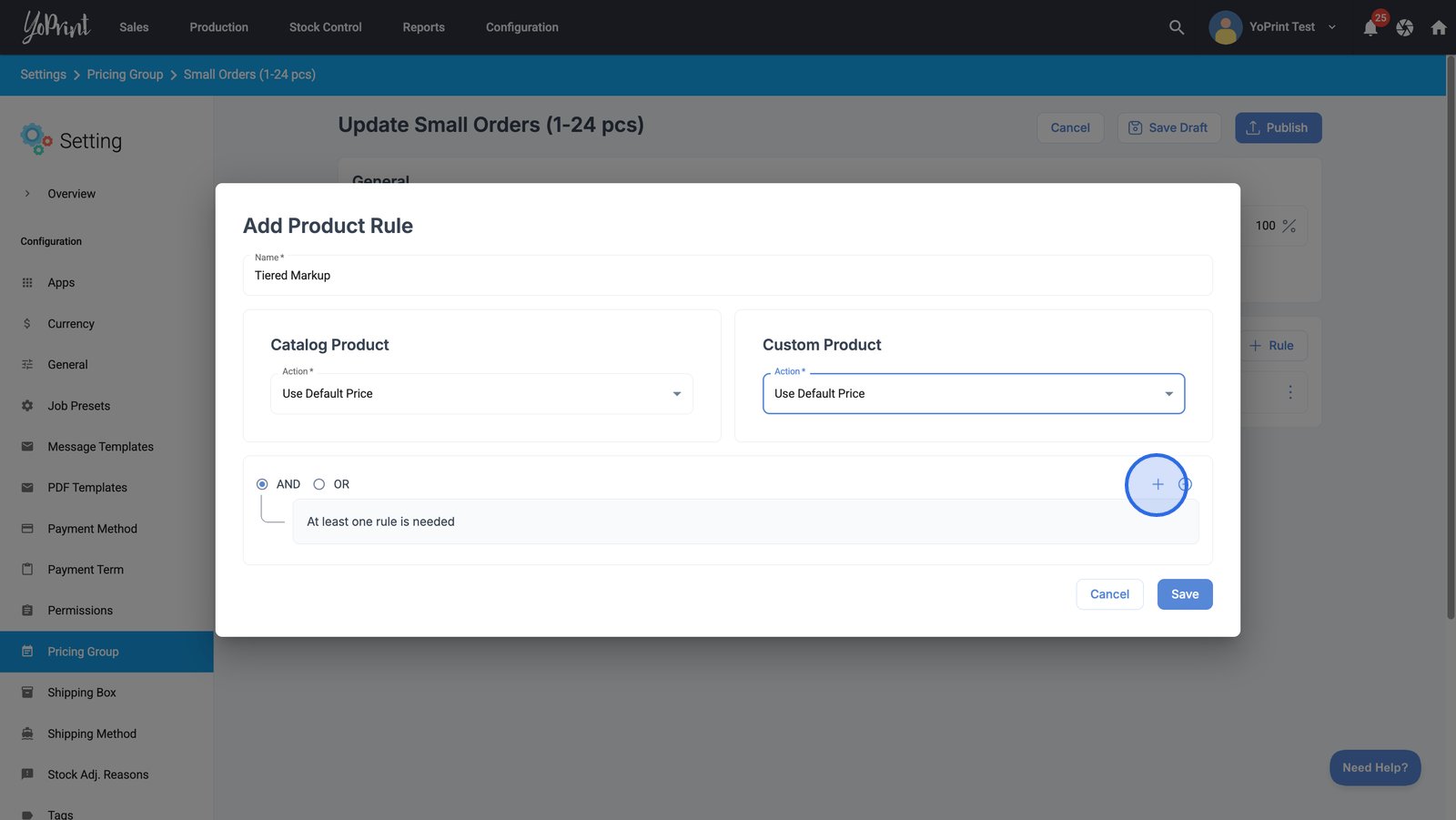Open Custom Product Action dropdown
The height and width of the screenshot is (820, 1456).
[x=973, y=394]
